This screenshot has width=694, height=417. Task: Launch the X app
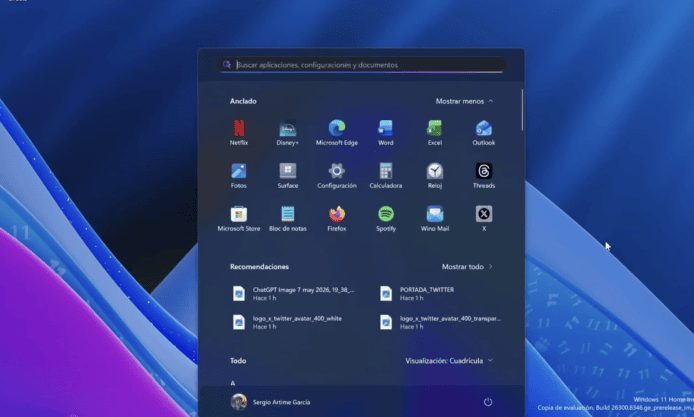tap(484, 218)
